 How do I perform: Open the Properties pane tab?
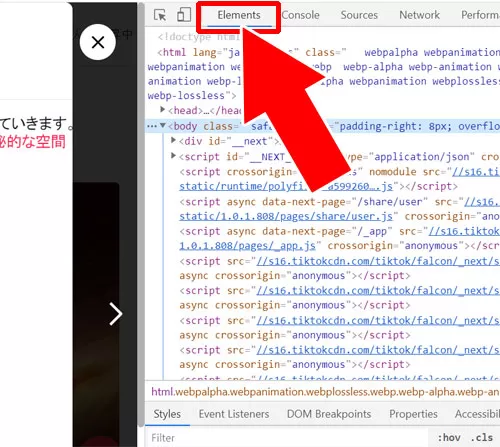413,414
